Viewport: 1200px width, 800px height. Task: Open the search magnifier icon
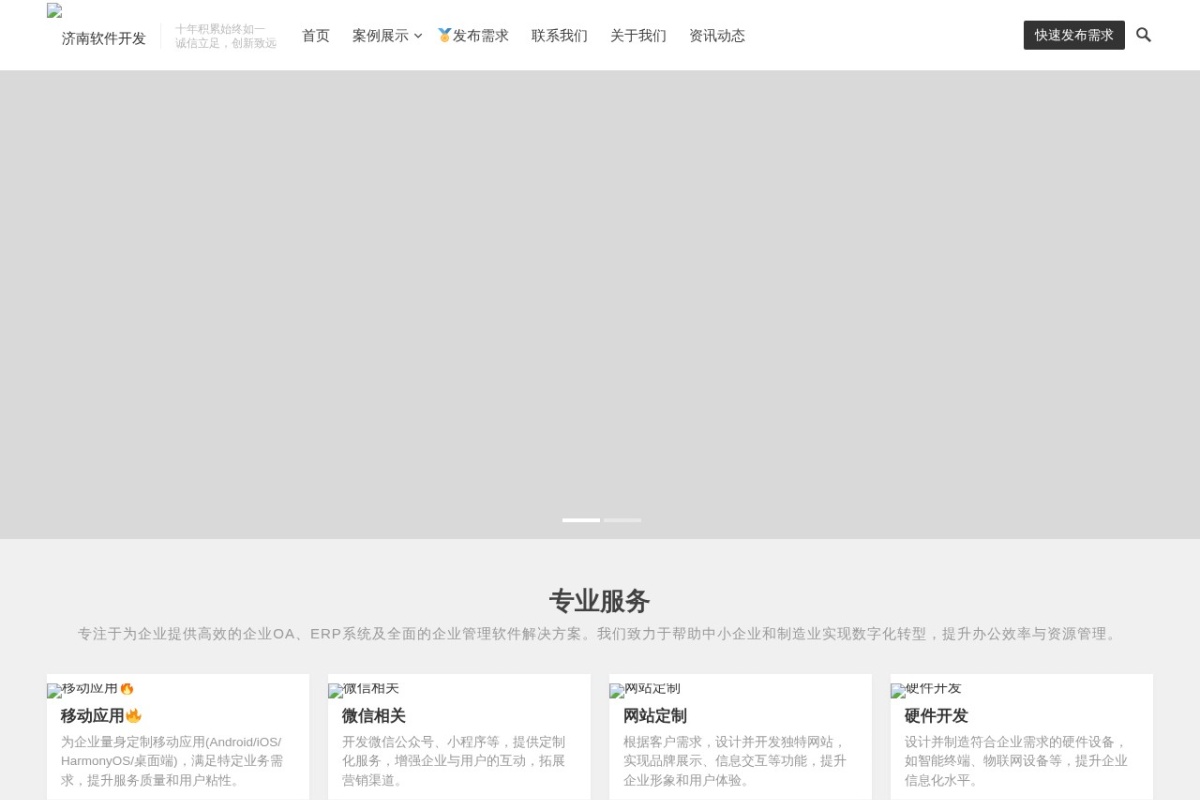(1143, 35)
